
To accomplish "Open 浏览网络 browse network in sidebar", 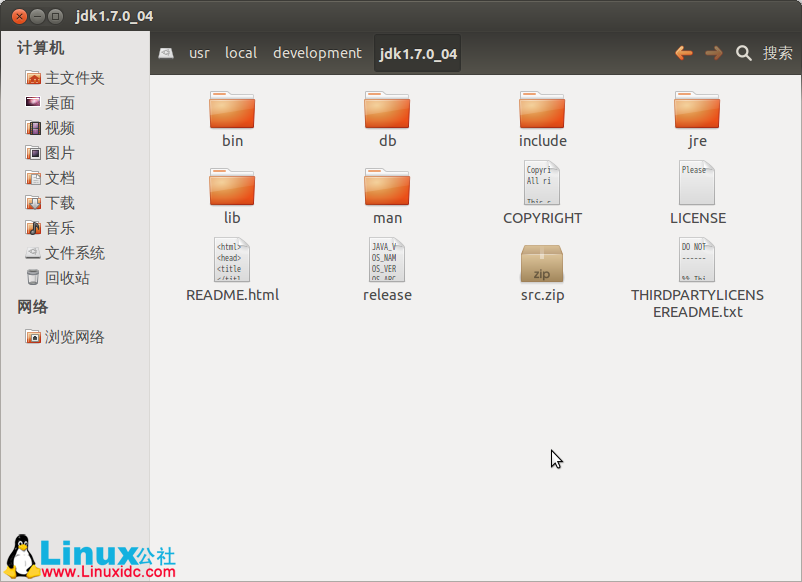I will tap(65, 337).
